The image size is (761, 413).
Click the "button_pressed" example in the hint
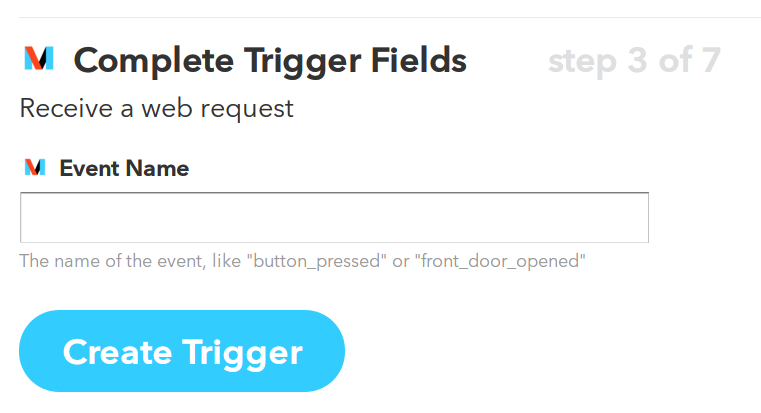coord(318,262)
